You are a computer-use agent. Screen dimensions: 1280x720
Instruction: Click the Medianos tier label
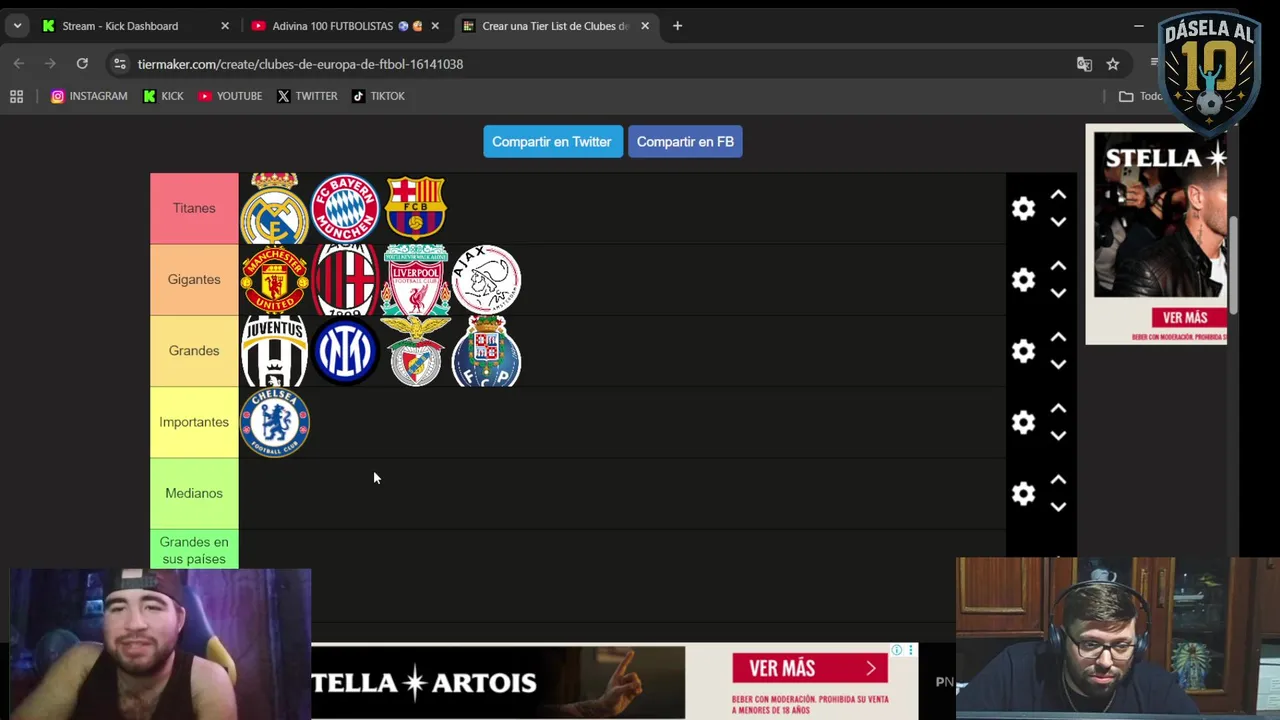click(194, 493)
